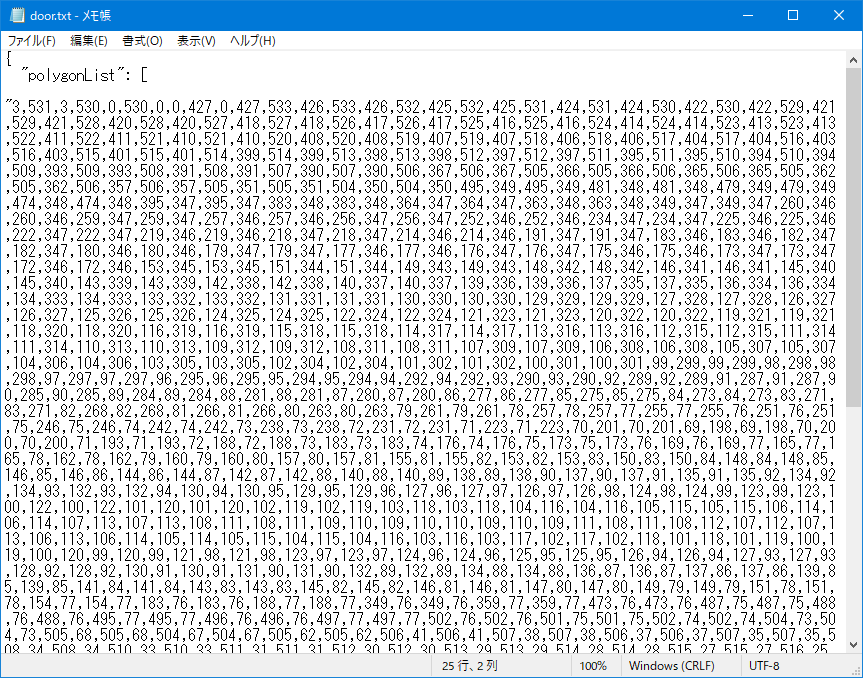Click the Notepad icon in title bar

[x=15, y=15]
